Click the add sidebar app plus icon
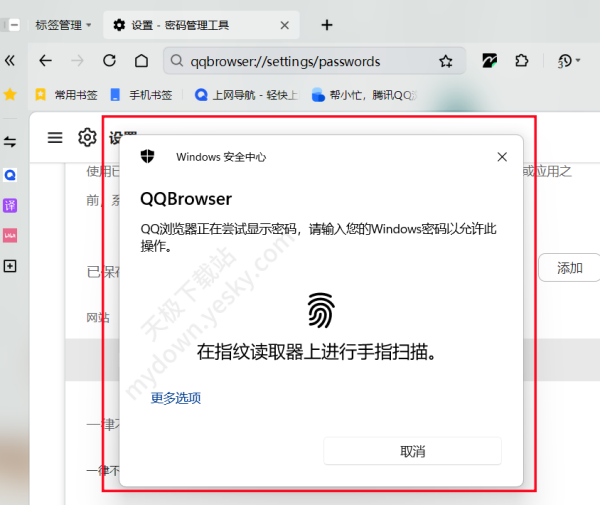Image resolution: width=600 pixels, height=505 pixels. 10,266
